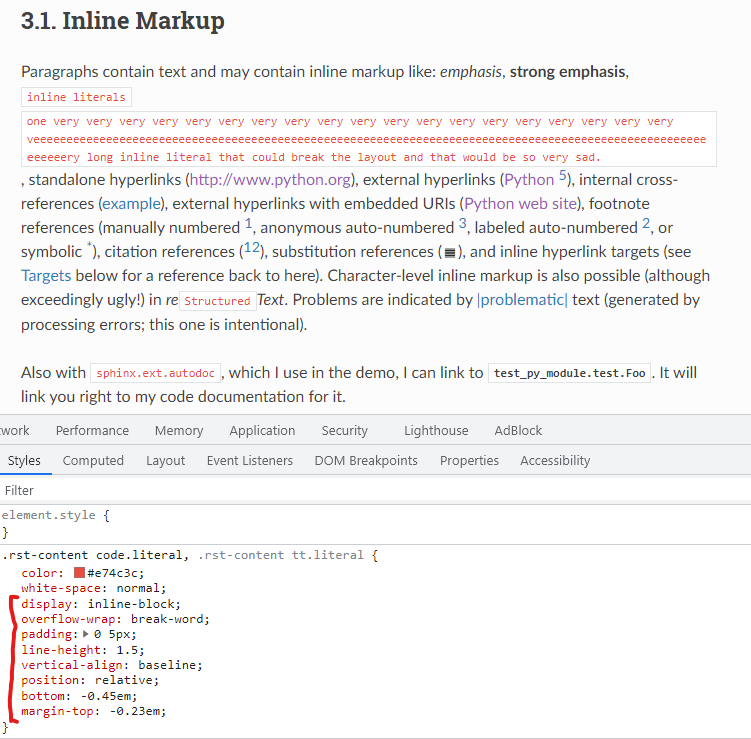Open the Lighthouse tab
Image resolution: width=751 pixels, height=739 pixels.
pos(436,431)
